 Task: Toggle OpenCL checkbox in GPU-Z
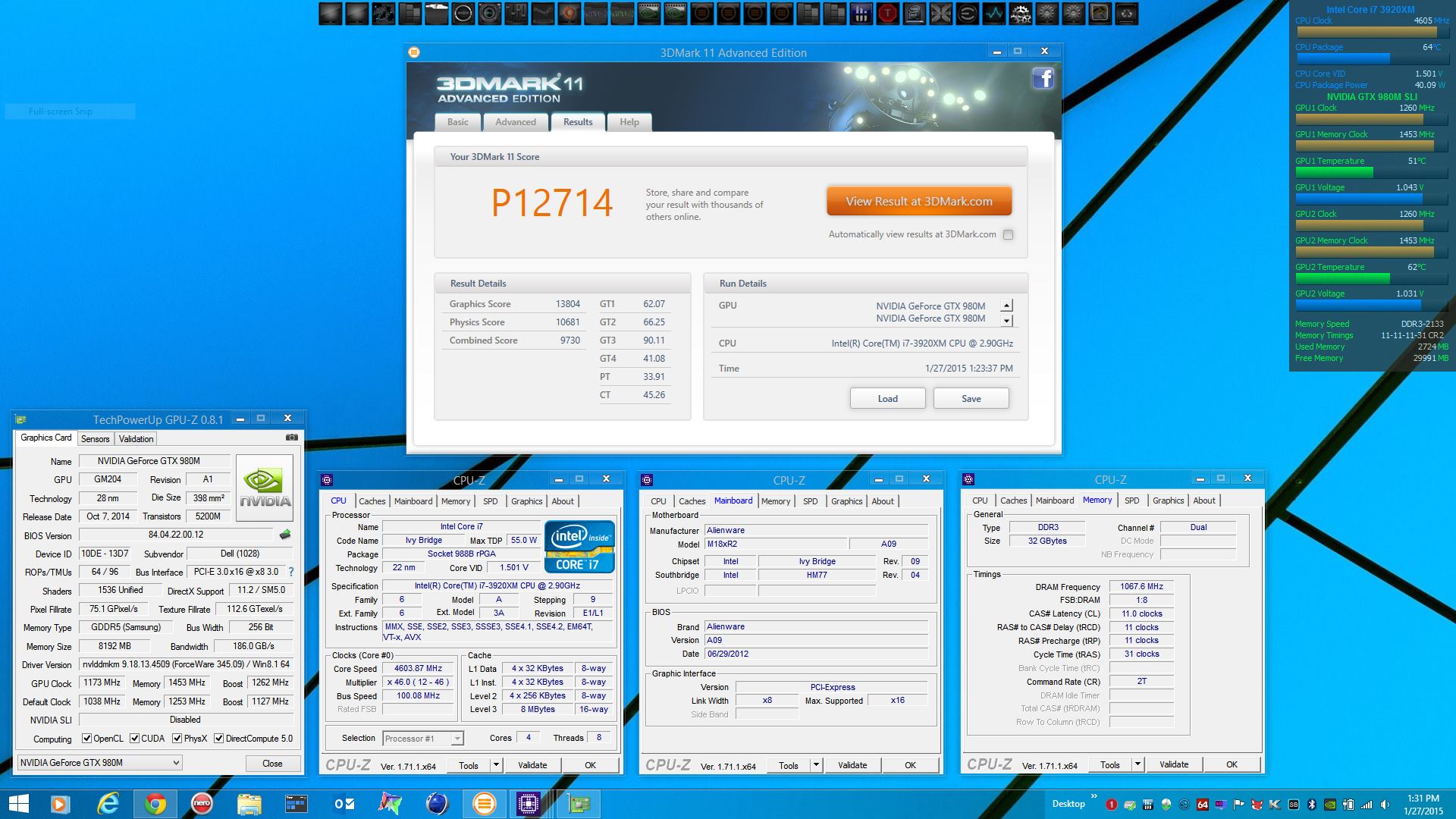pyautogui.click(x=87, y=739)
